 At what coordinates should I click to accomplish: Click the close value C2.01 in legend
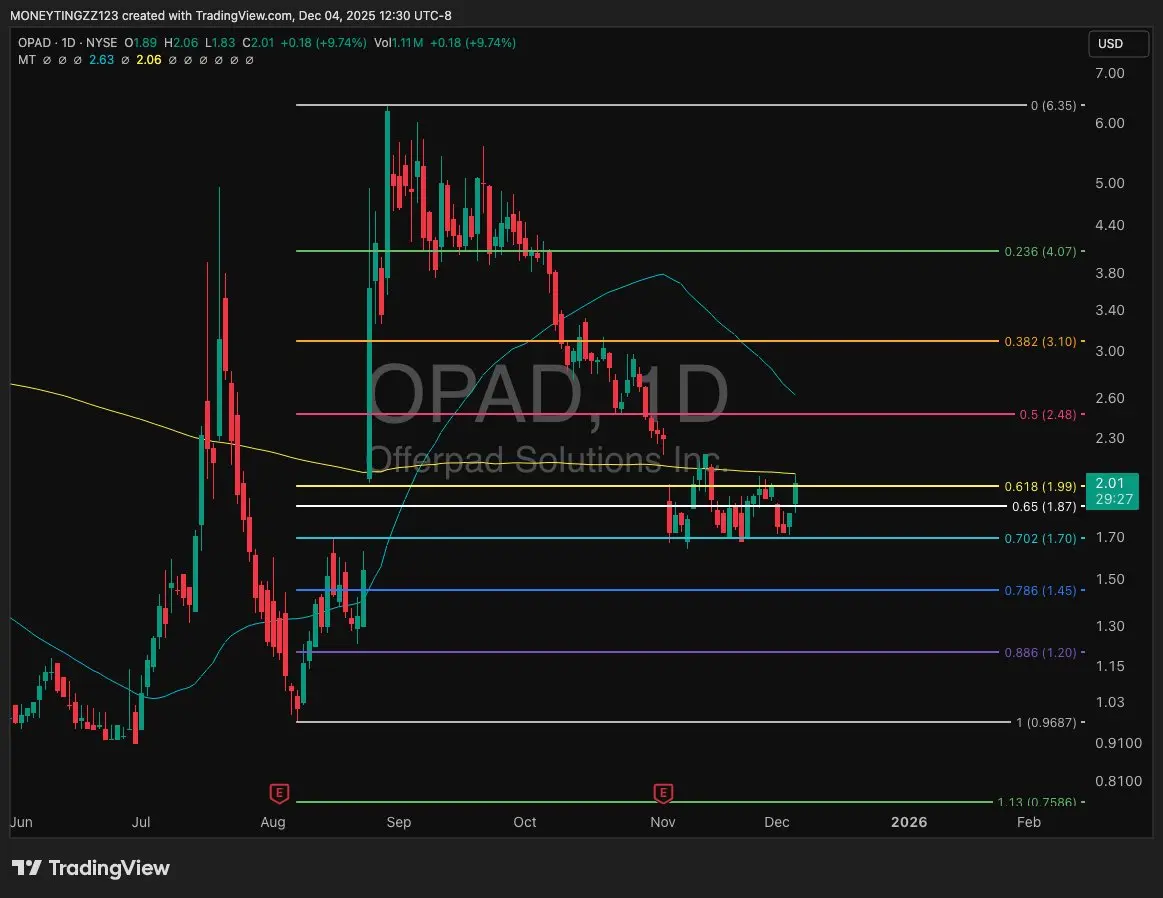(x=258, y=43)
